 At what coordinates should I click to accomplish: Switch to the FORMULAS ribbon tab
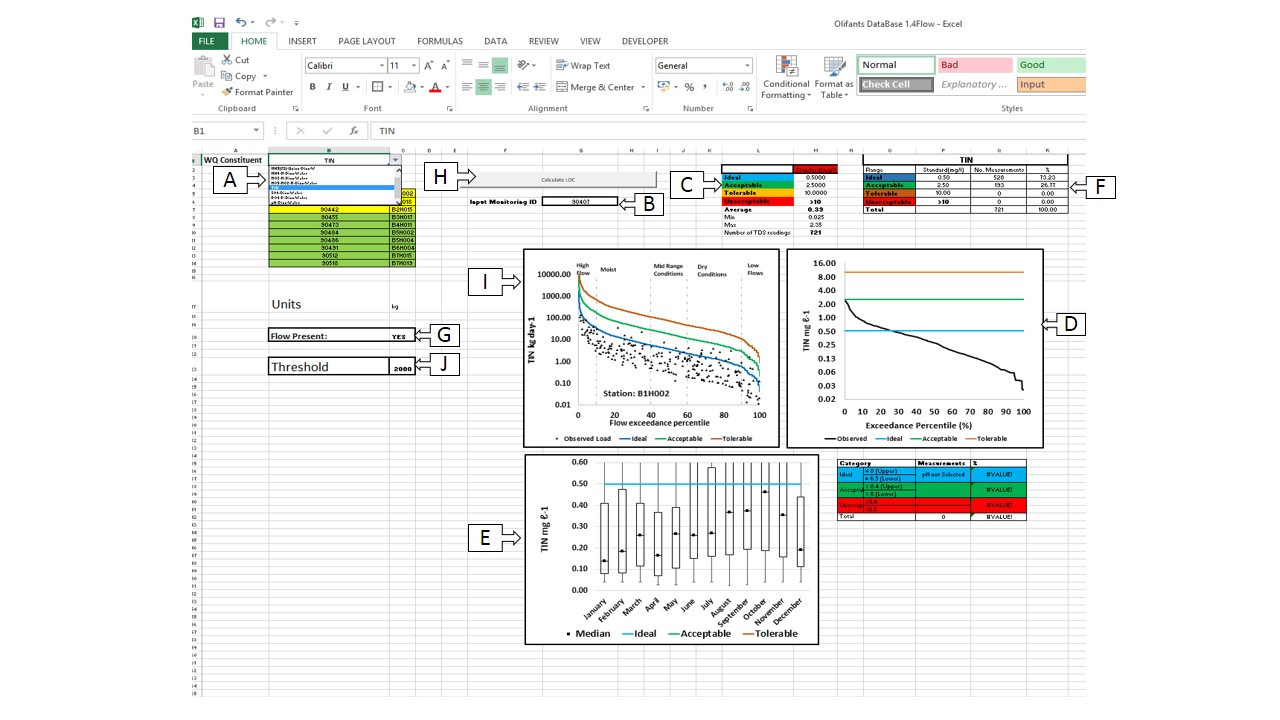[440, 41]
